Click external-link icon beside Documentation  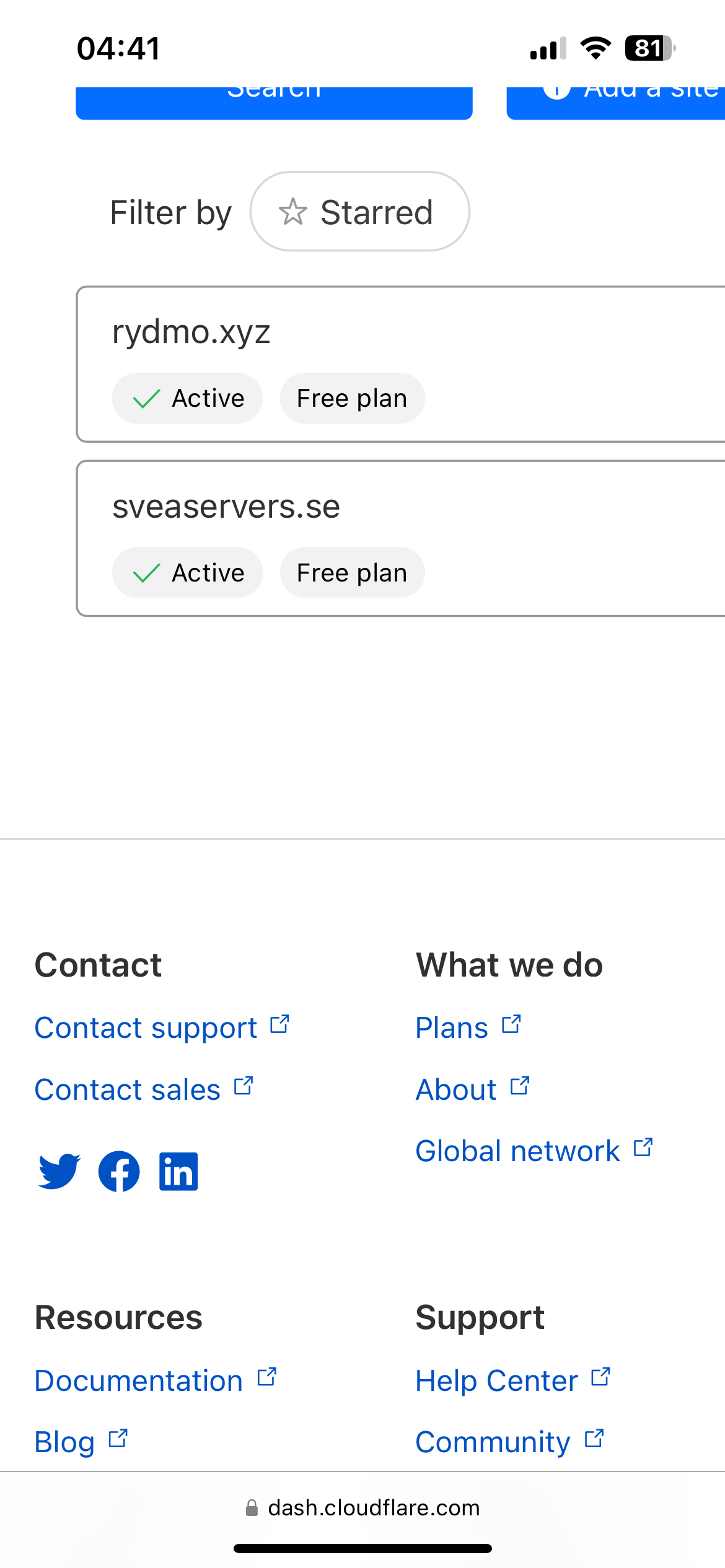pos(267,1377)
